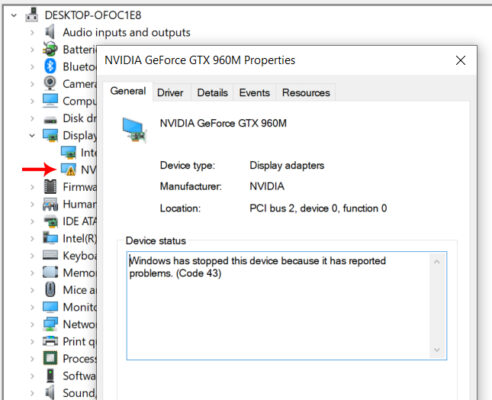
Task: Select the Display adapters icon
Action: point(50,135)
